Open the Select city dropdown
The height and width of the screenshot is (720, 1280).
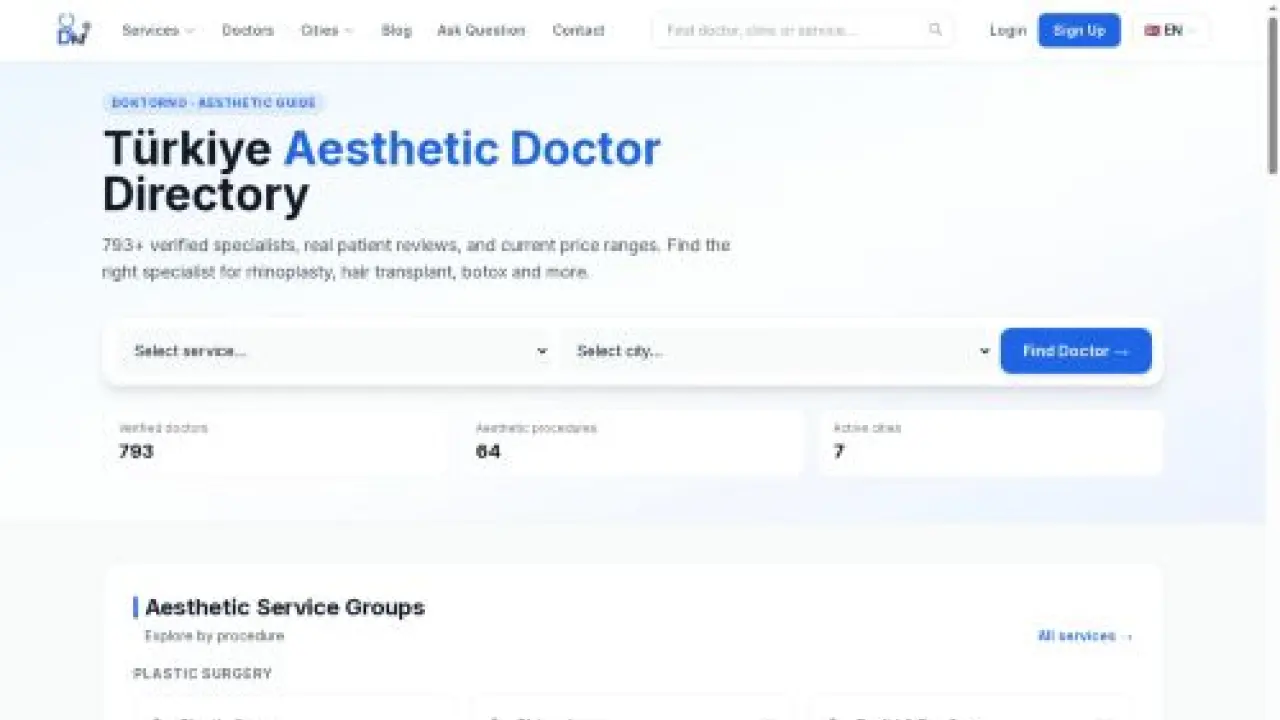click(x=779, y=351)
